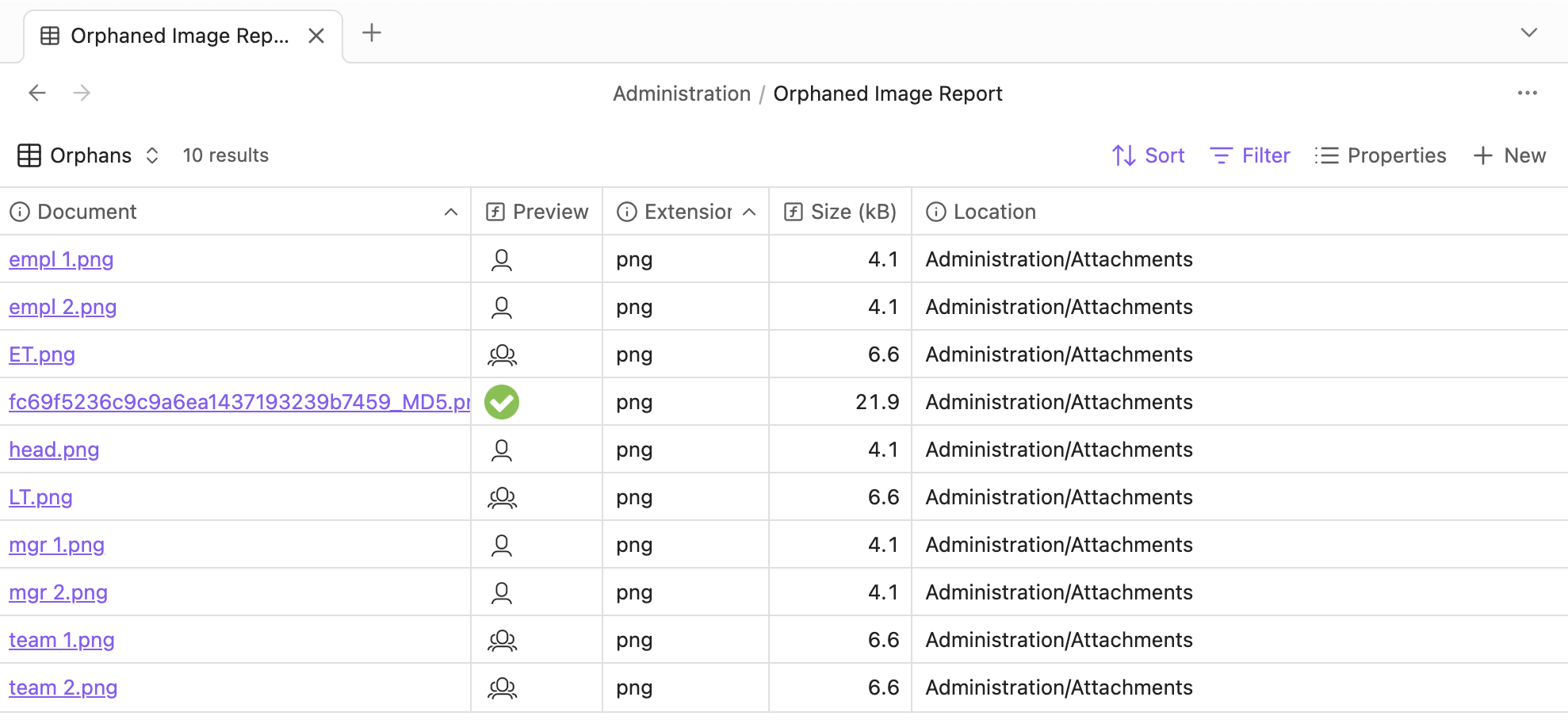Open the head.png document link

click(54, 450)
